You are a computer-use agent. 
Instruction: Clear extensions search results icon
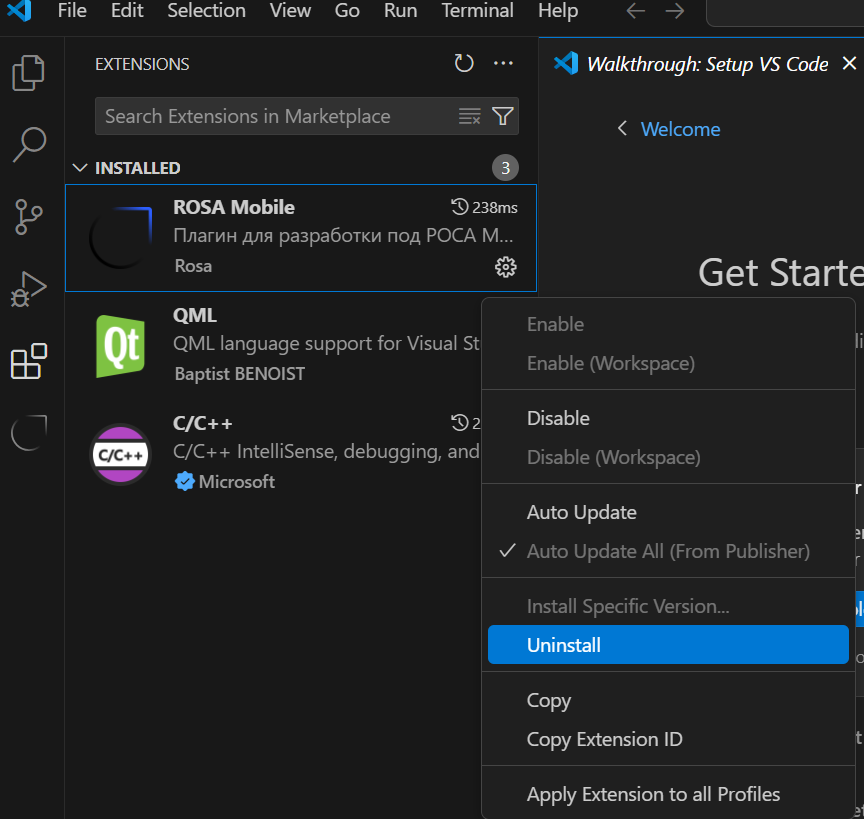(x=470, y=117)
